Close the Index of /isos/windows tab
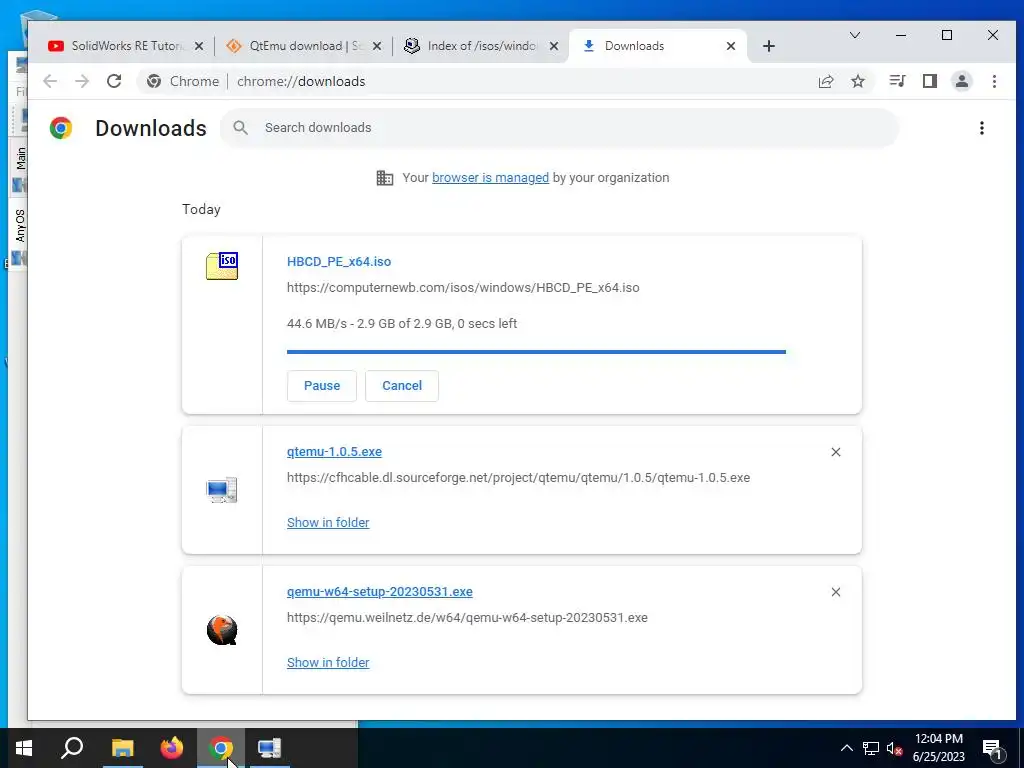This screenshot has height=768, width=1024. click(554, 46)
